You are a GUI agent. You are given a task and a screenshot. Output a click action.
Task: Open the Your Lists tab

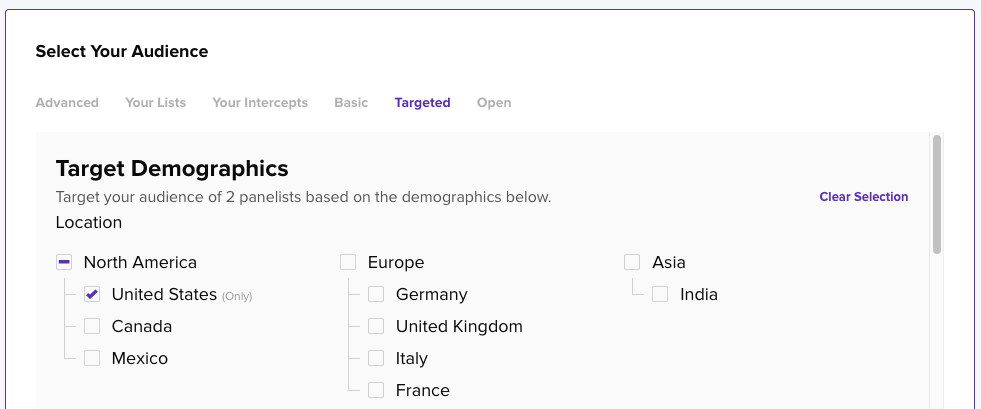point(155,103)
